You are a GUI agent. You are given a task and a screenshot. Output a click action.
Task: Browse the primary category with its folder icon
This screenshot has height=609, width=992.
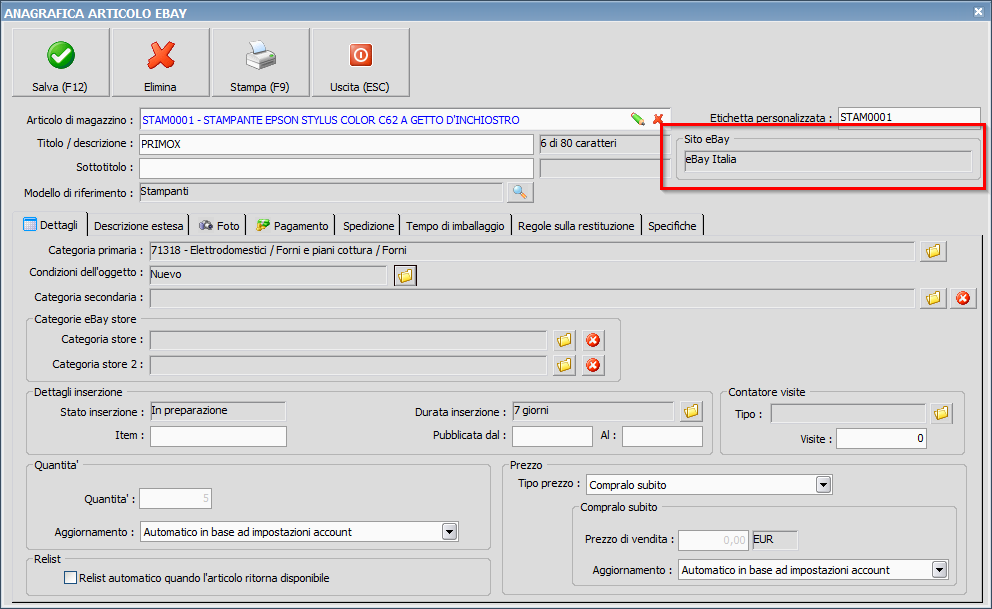[x=933, y=251]
